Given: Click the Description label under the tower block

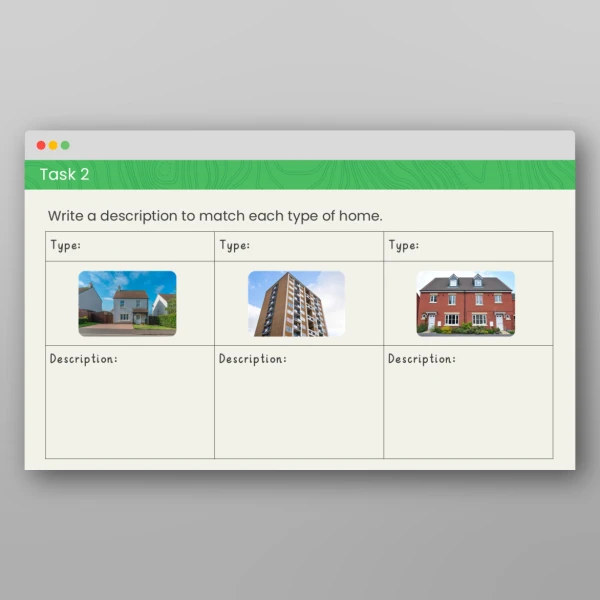Looking at the screenshot, I should click(252, 359).
